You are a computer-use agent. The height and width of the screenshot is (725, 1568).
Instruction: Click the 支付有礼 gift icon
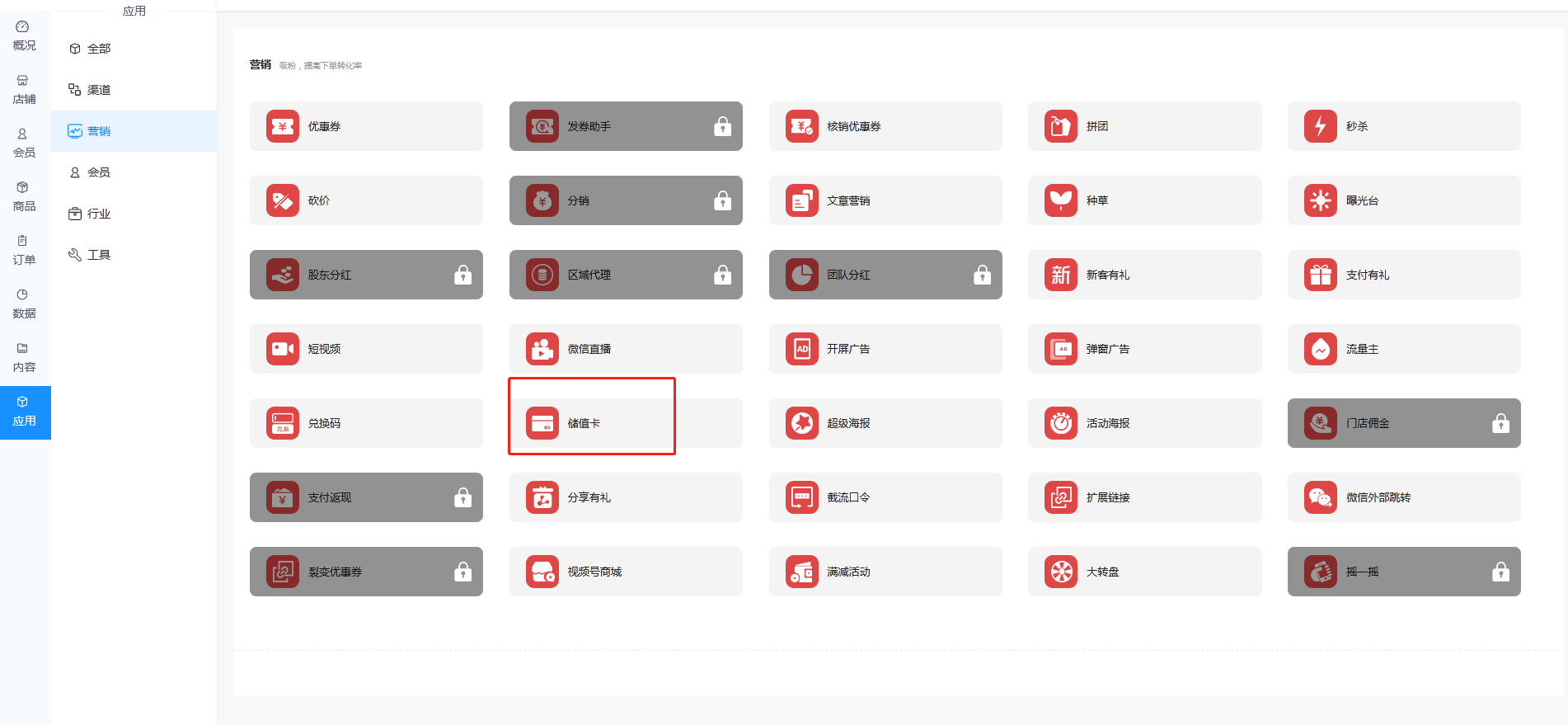tap(1321, 275)
